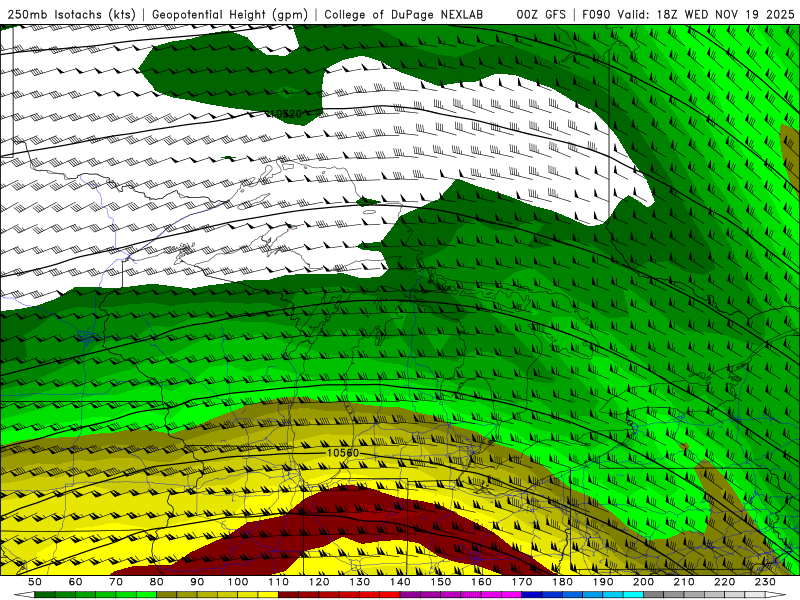Click the 90 kts color scale label

pyautogui.click(x=197, y=582)
